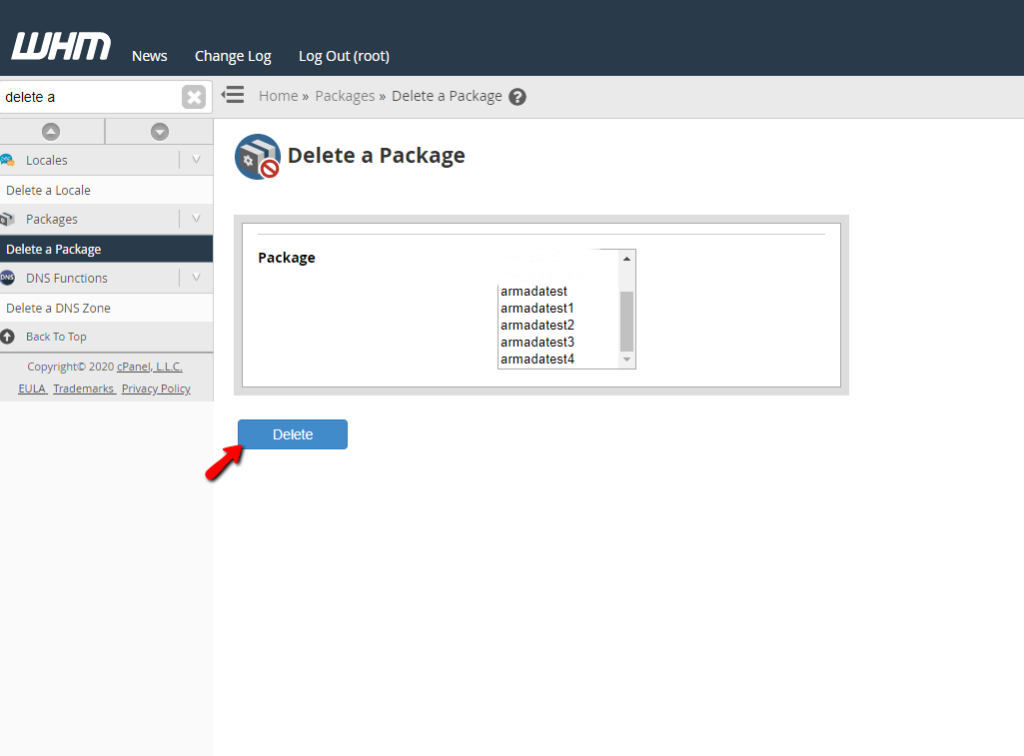Open the News menu item
This screenshot has width=1024, height=756.
point(150,56)
